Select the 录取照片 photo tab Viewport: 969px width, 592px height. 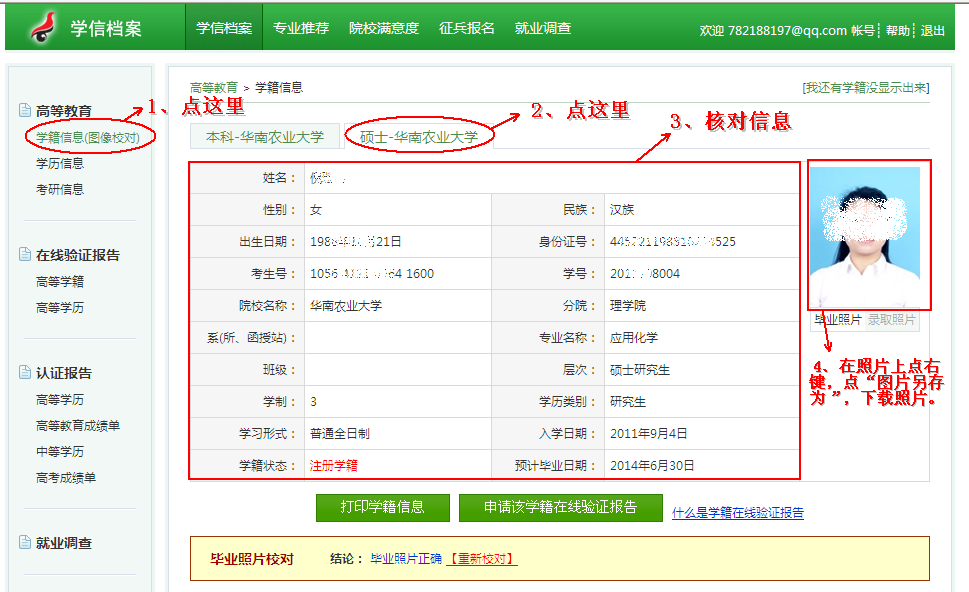[x=891, y=319]
